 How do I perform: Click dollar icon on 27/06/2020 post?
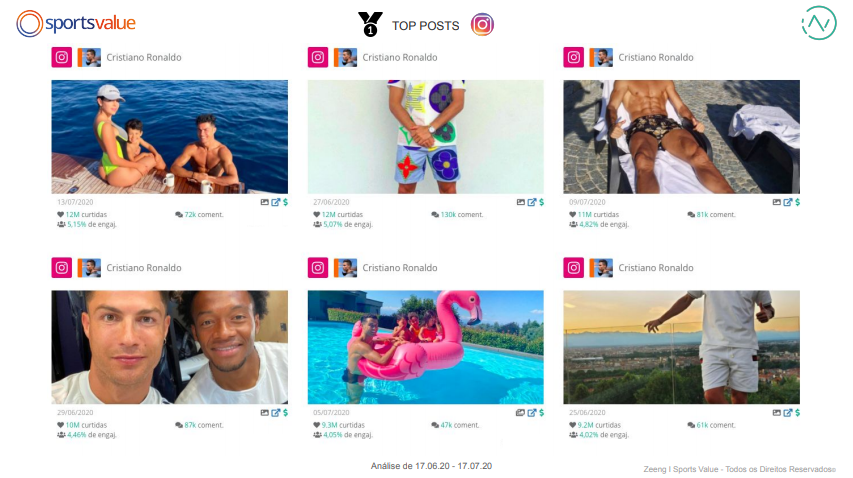541,202
